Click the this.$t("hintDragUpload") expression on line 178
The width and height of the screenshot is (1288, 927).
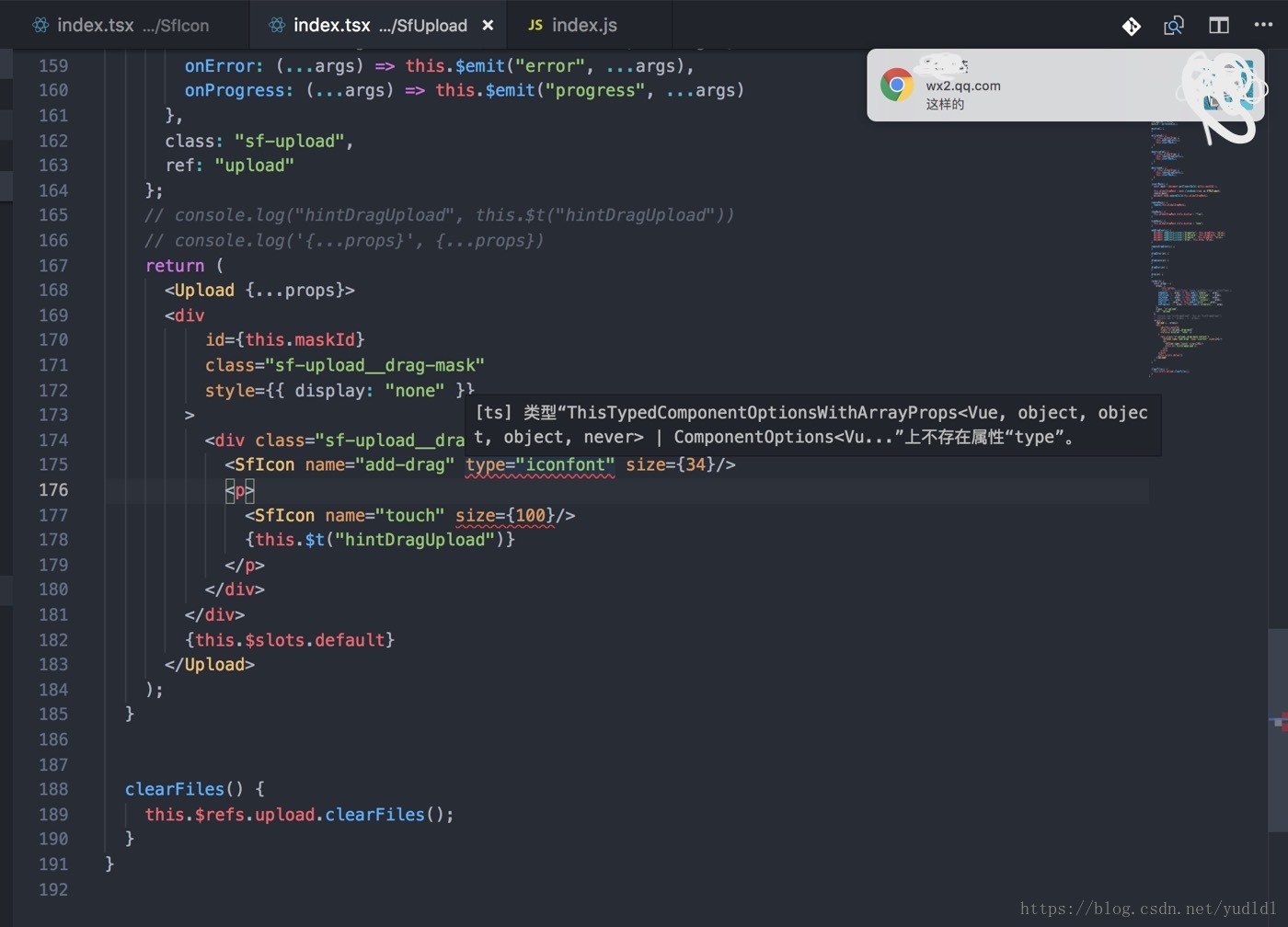point(380,540)
